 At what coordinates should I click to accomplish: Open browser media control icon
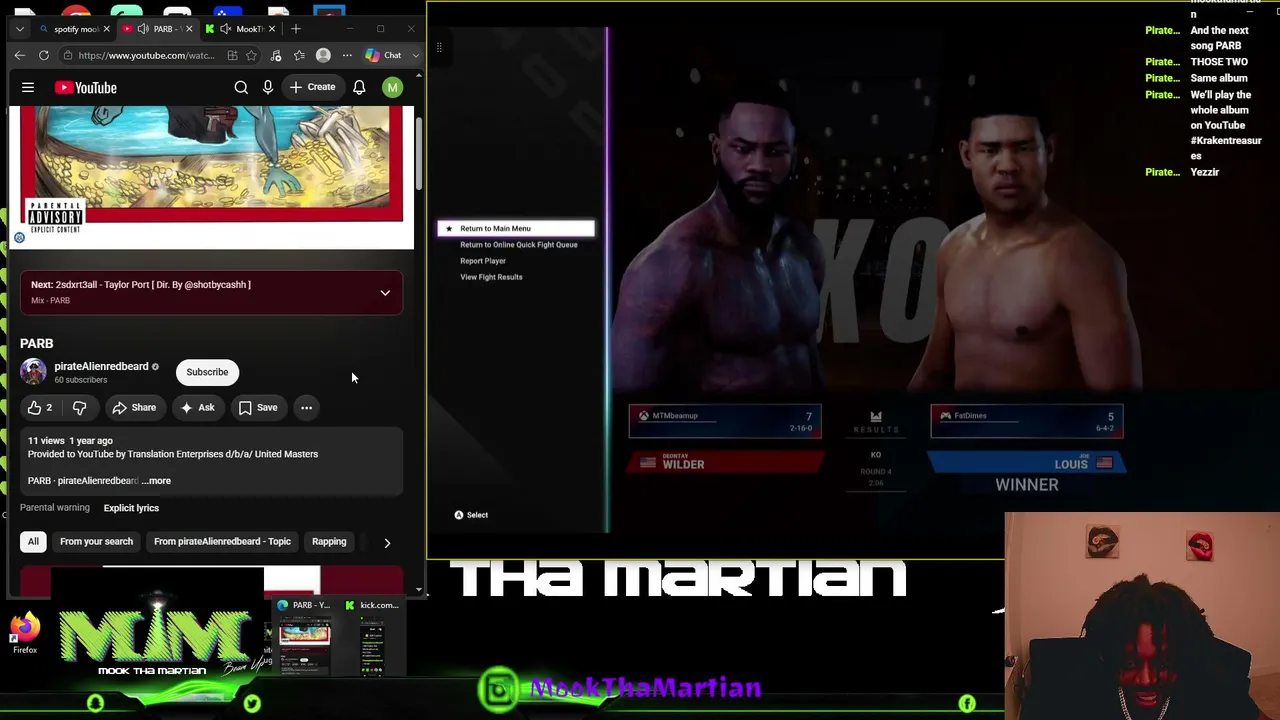276,56
